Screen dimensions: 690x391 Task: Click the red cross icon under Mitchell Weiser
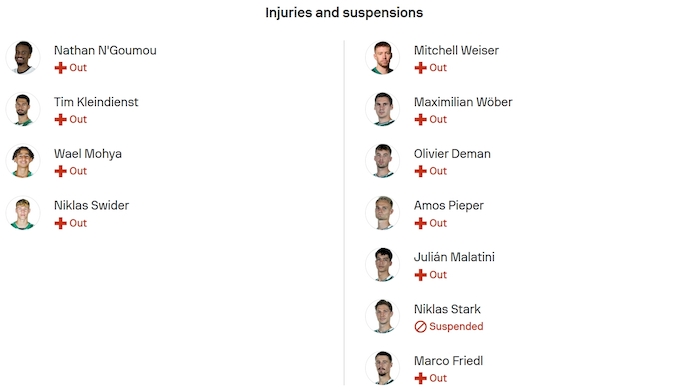420,68
